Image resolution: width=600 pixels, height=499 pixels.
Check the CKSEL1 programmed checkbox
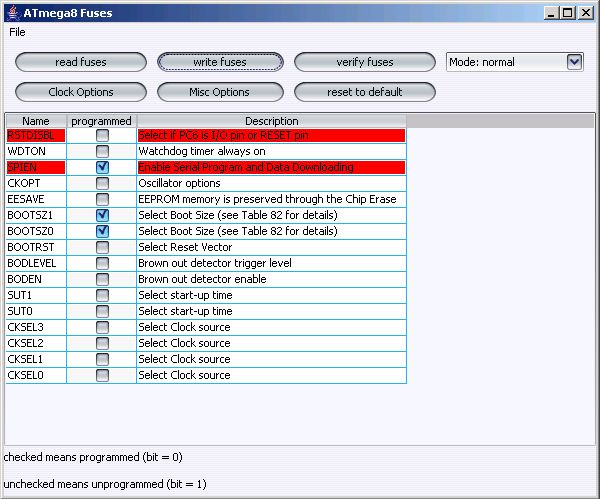click(x=102, y=359)
